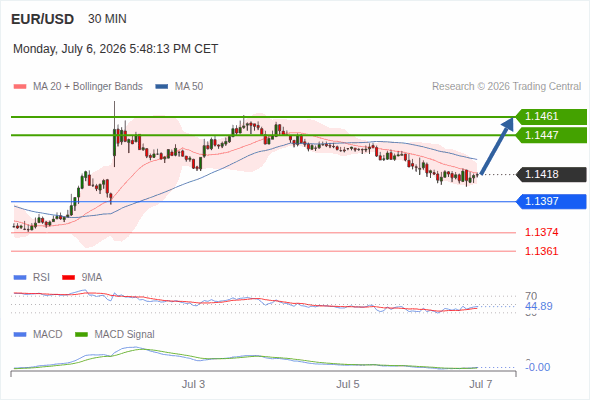This screenshot has height=400, width=590.
Task: Click the Jul 7 date axis label
Action: [x=481, y=384]
